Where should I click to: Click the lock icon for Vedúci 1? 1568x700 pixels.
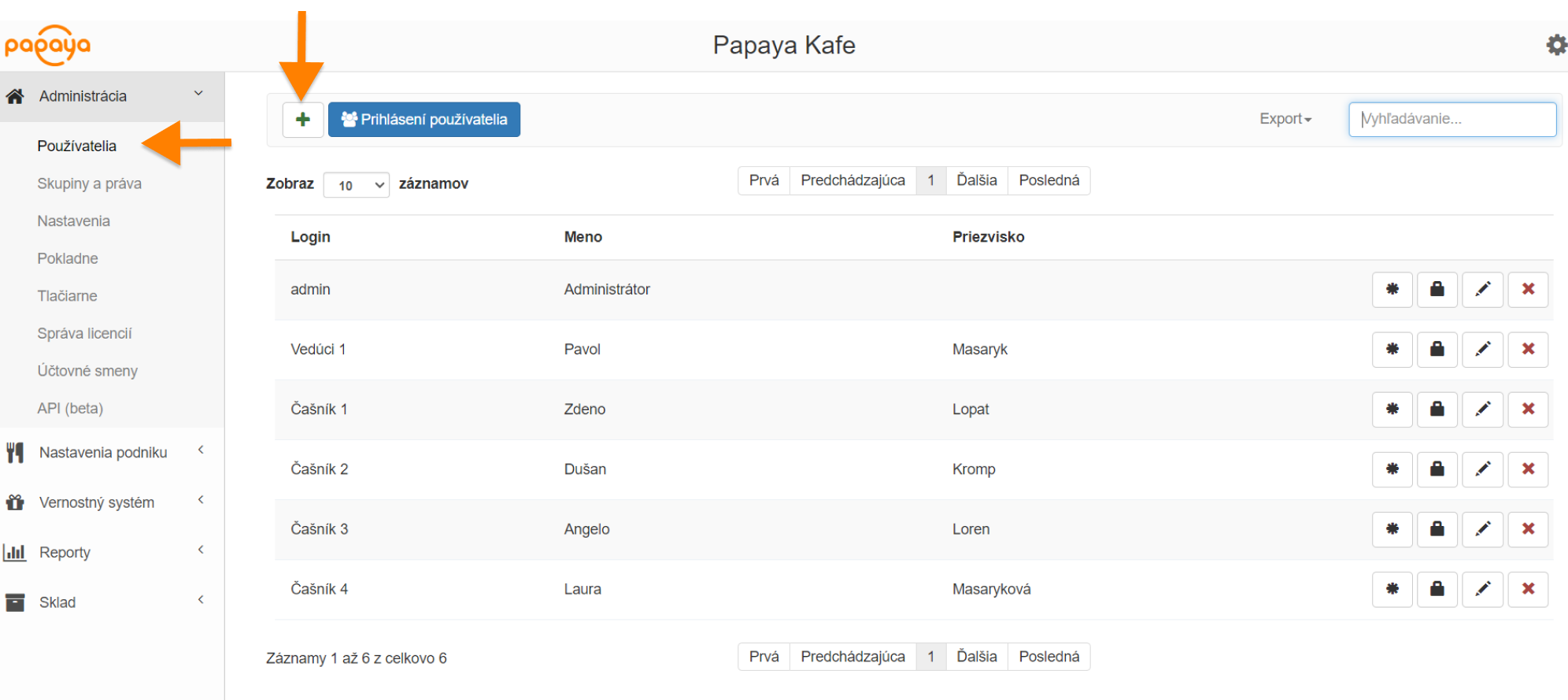pos(1437,350)
